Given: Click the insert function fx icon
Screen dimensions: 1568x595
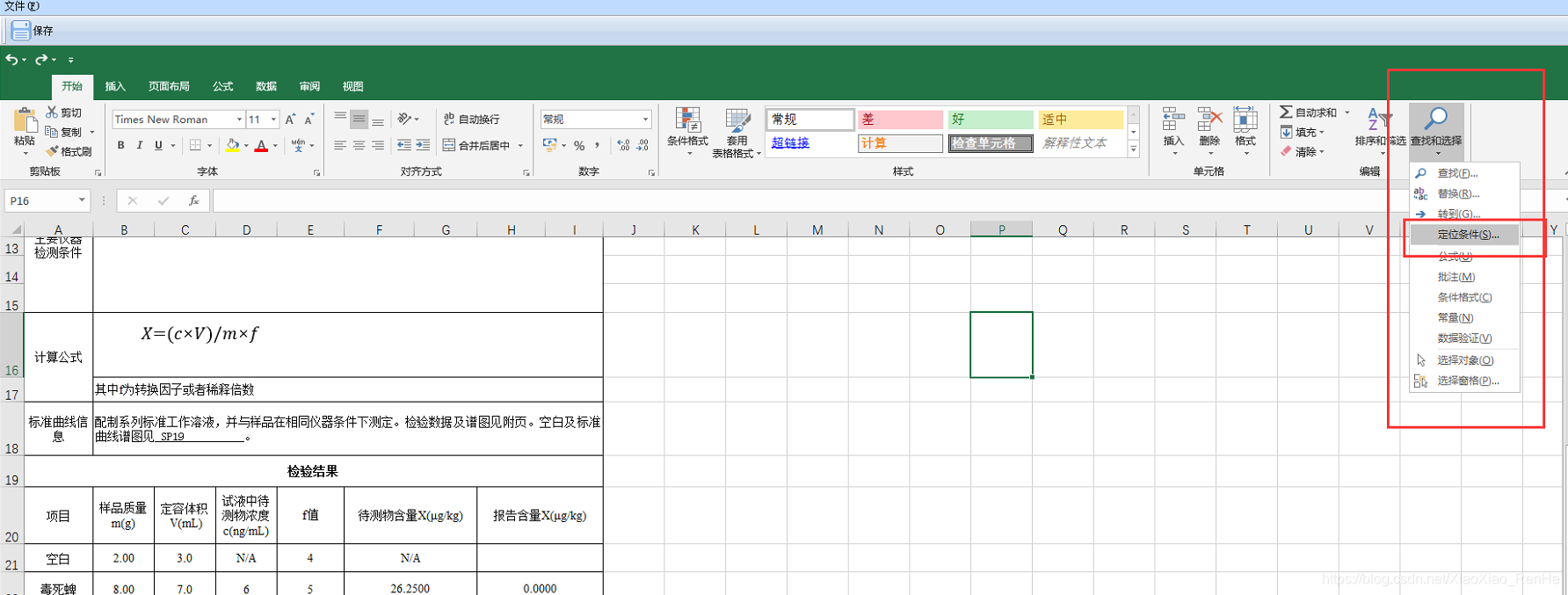Looking at the screenshot, I should pyautogui.click(x=193, y=200).
